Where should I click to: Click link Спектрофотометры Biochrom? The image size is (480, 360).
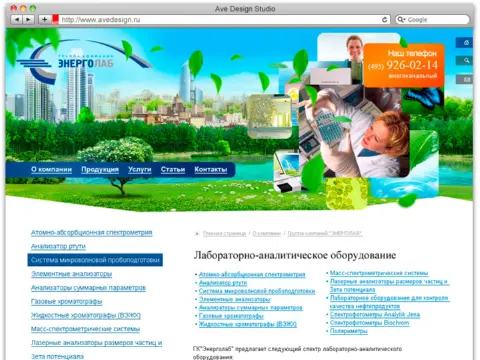click(x=369, y=323)
